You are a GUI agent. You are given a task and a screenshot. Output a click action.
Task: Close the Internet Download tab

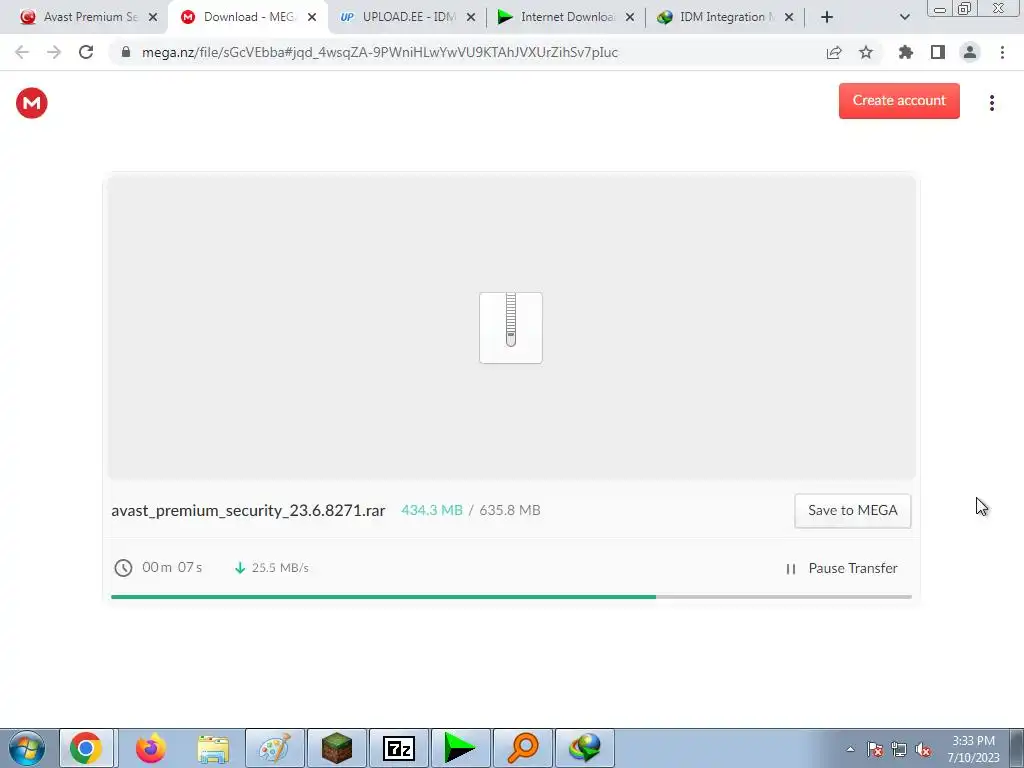point(630,17)
